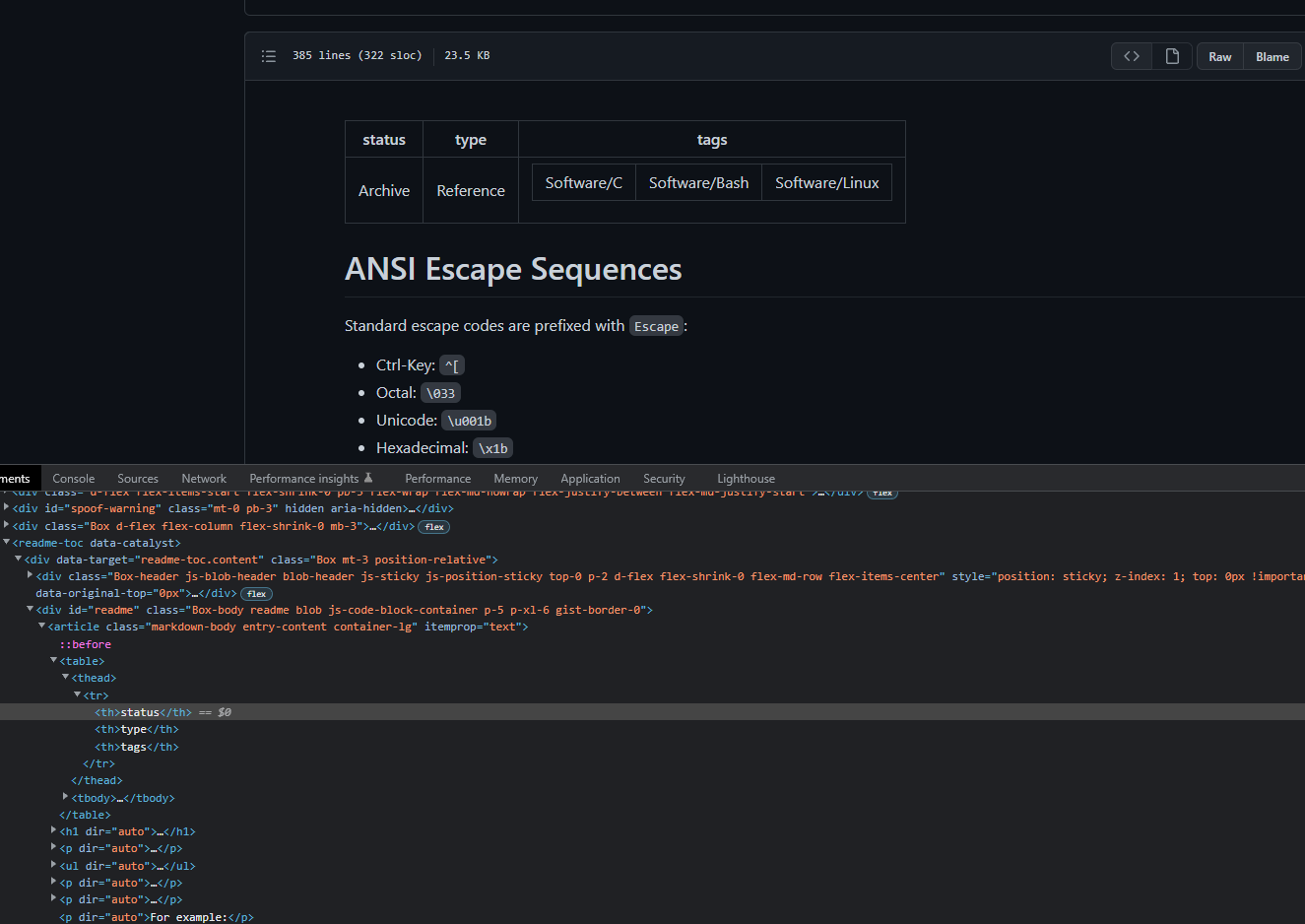Switch to the Sources tab

click(x=138, y=479)
